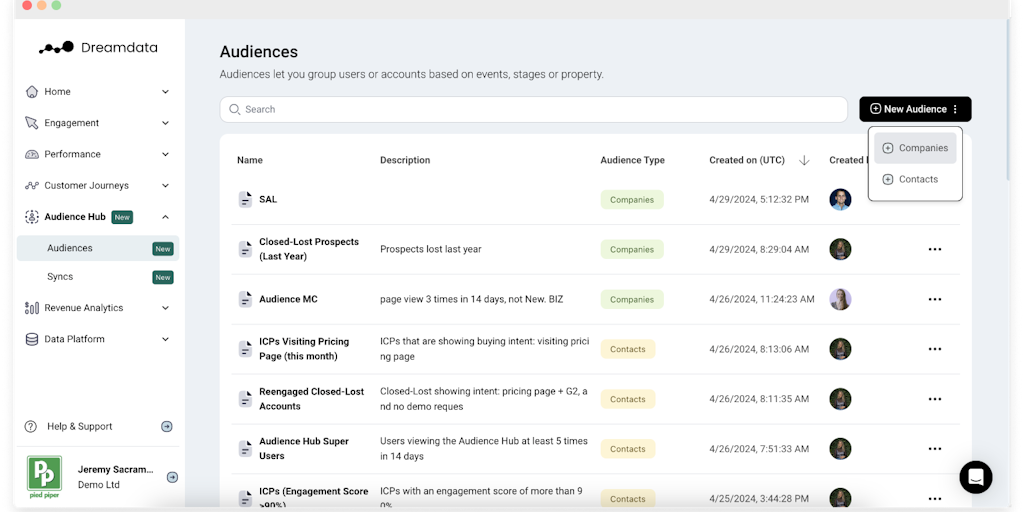Screen dimensions: 1024x512
Task: Click the Dreamdata logo
Action: coord(98,47)
